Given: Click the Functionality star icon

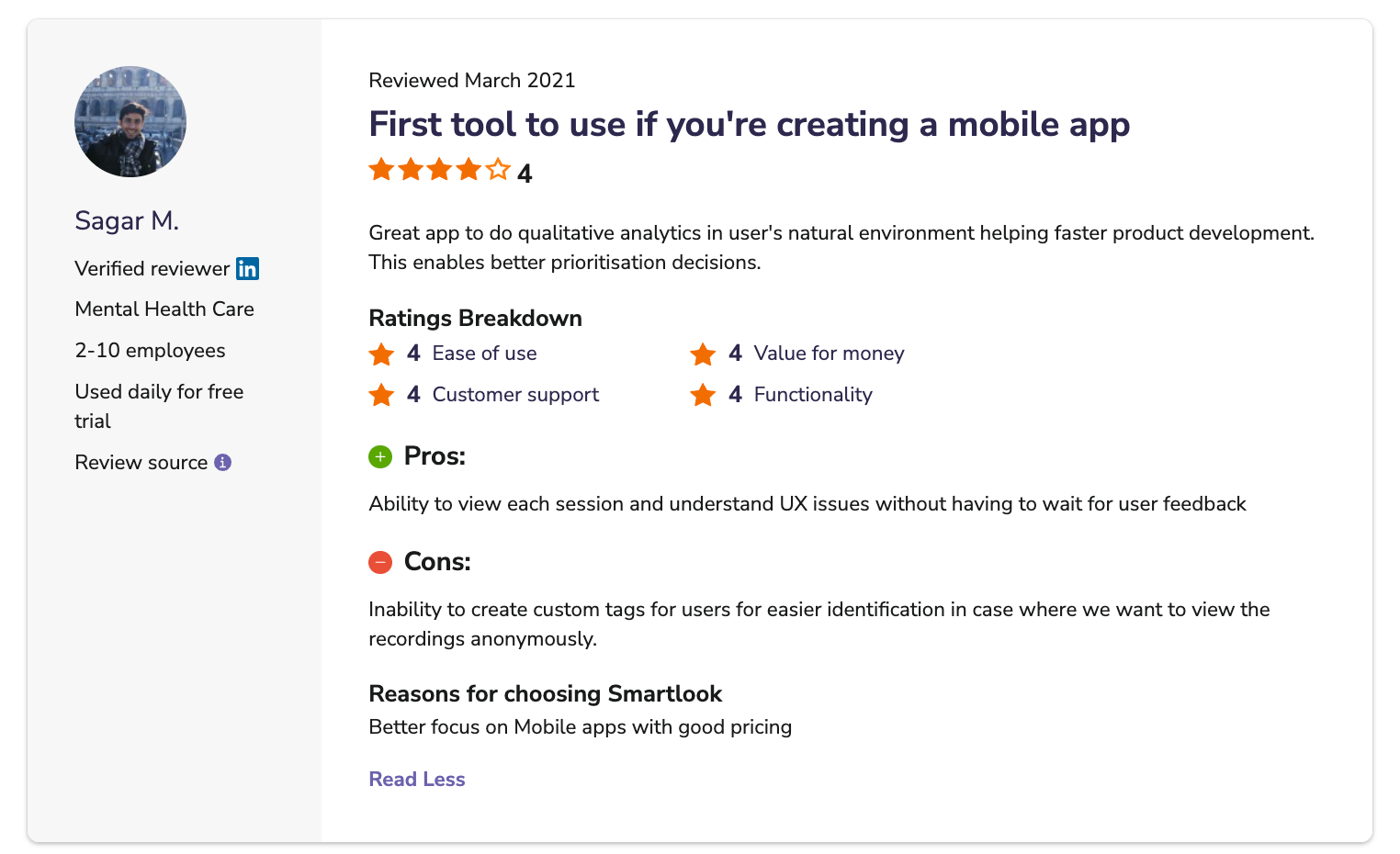Looking at the screenshot, I should (x=703, y=395).
